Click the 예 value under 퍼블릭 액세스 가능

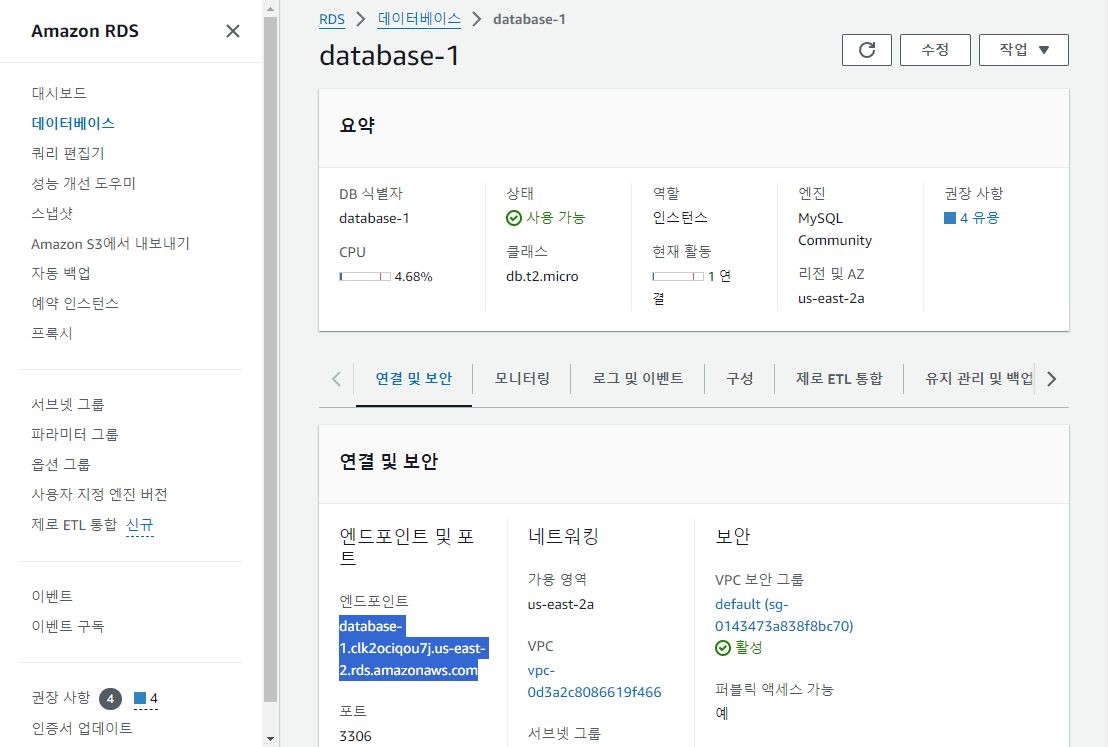coord(721,713)
